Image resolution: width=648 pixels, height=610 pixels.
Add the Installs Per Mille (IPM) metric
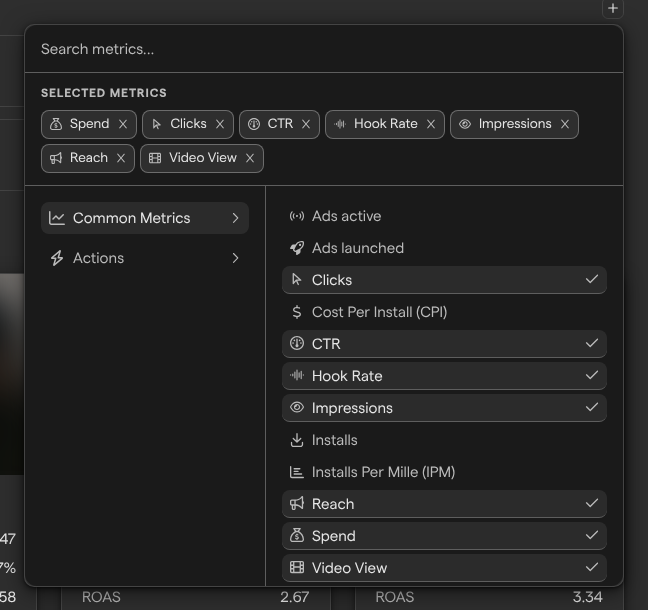[x=444, y=472]
